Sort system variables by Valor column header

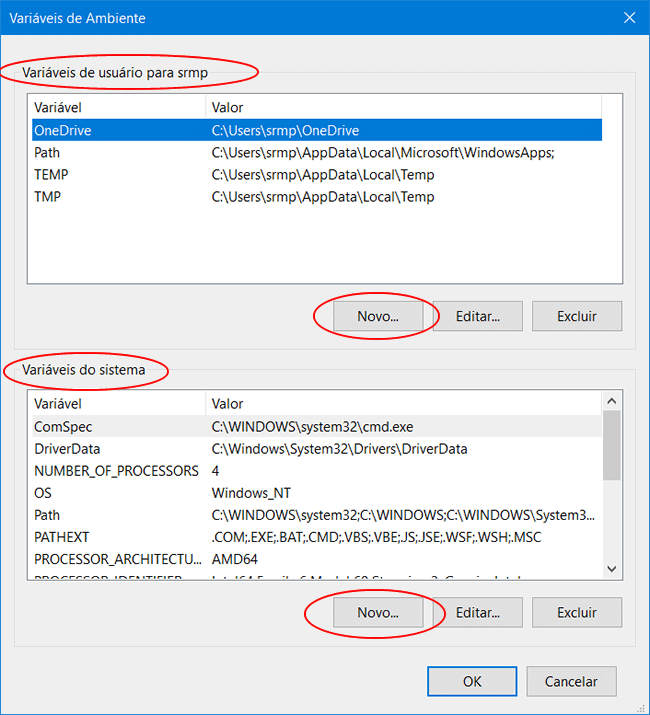400,404
